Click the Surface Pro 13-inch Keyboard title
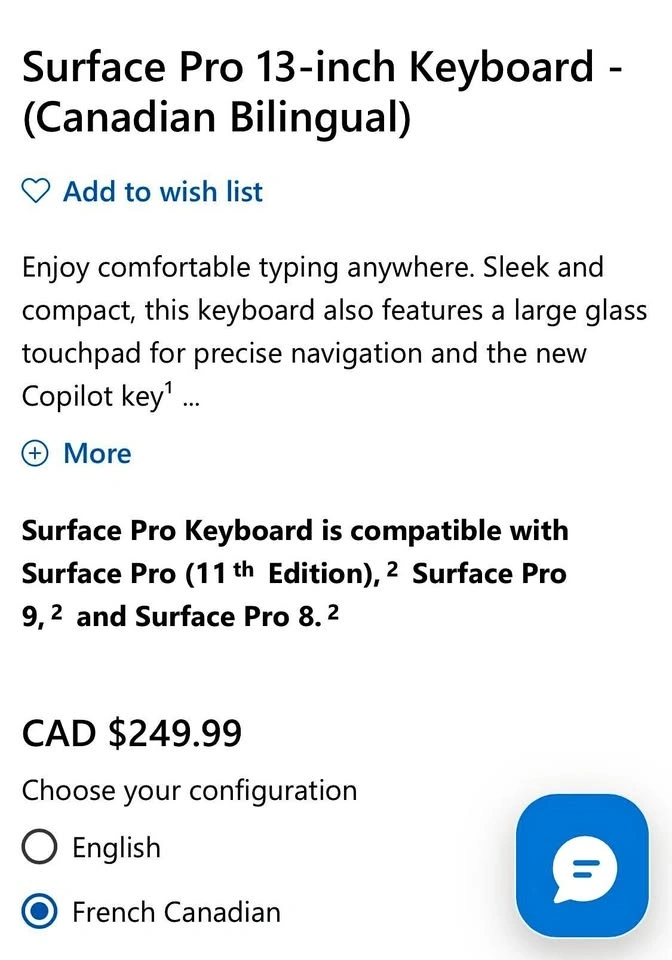Image resolution: width=672 pixels, height=960 pixels. [x=322, y=68]
